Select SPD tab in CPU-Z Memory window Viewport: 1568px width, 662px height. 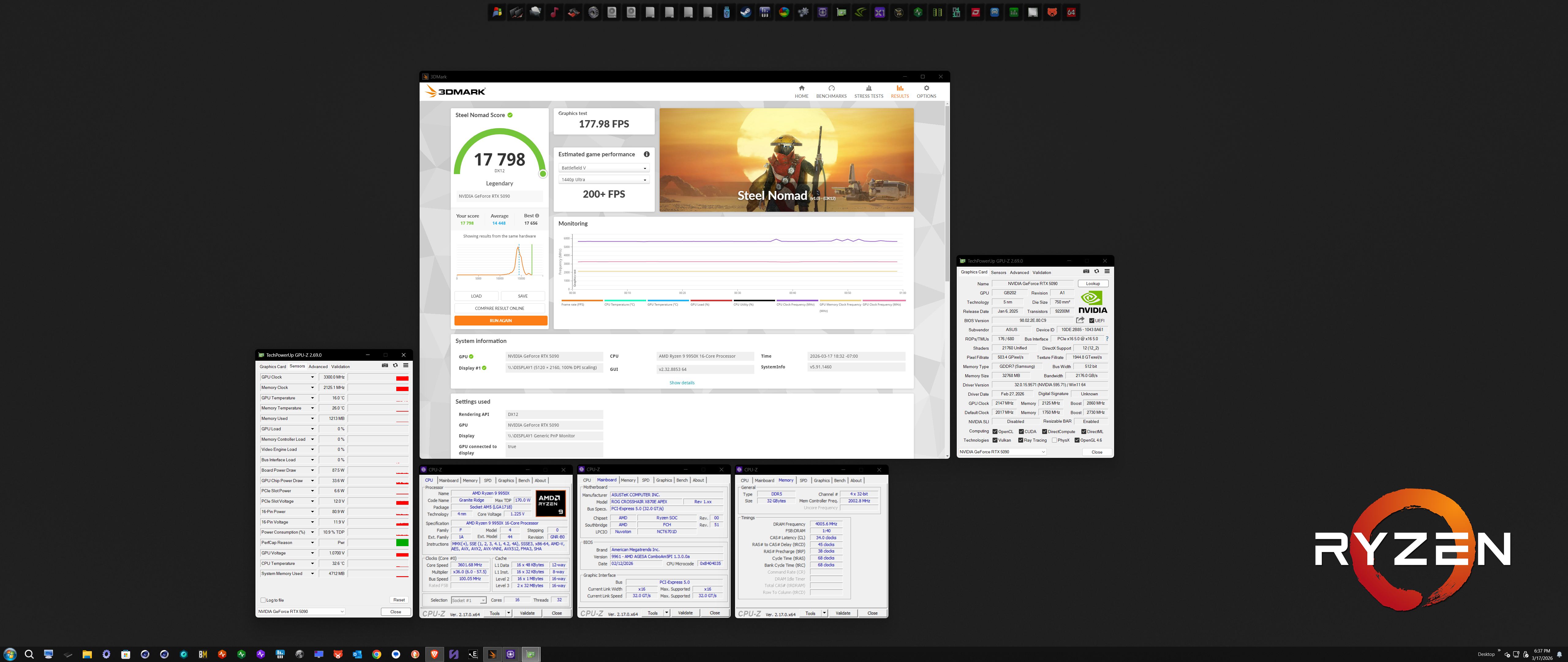[x=803, y=481]
